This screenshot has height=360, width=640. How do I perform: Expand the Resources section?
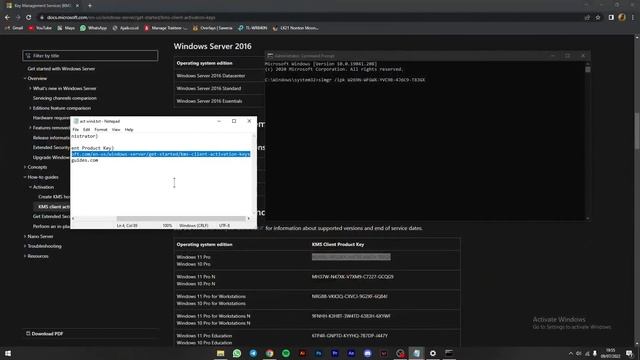[x=25, y=256]
